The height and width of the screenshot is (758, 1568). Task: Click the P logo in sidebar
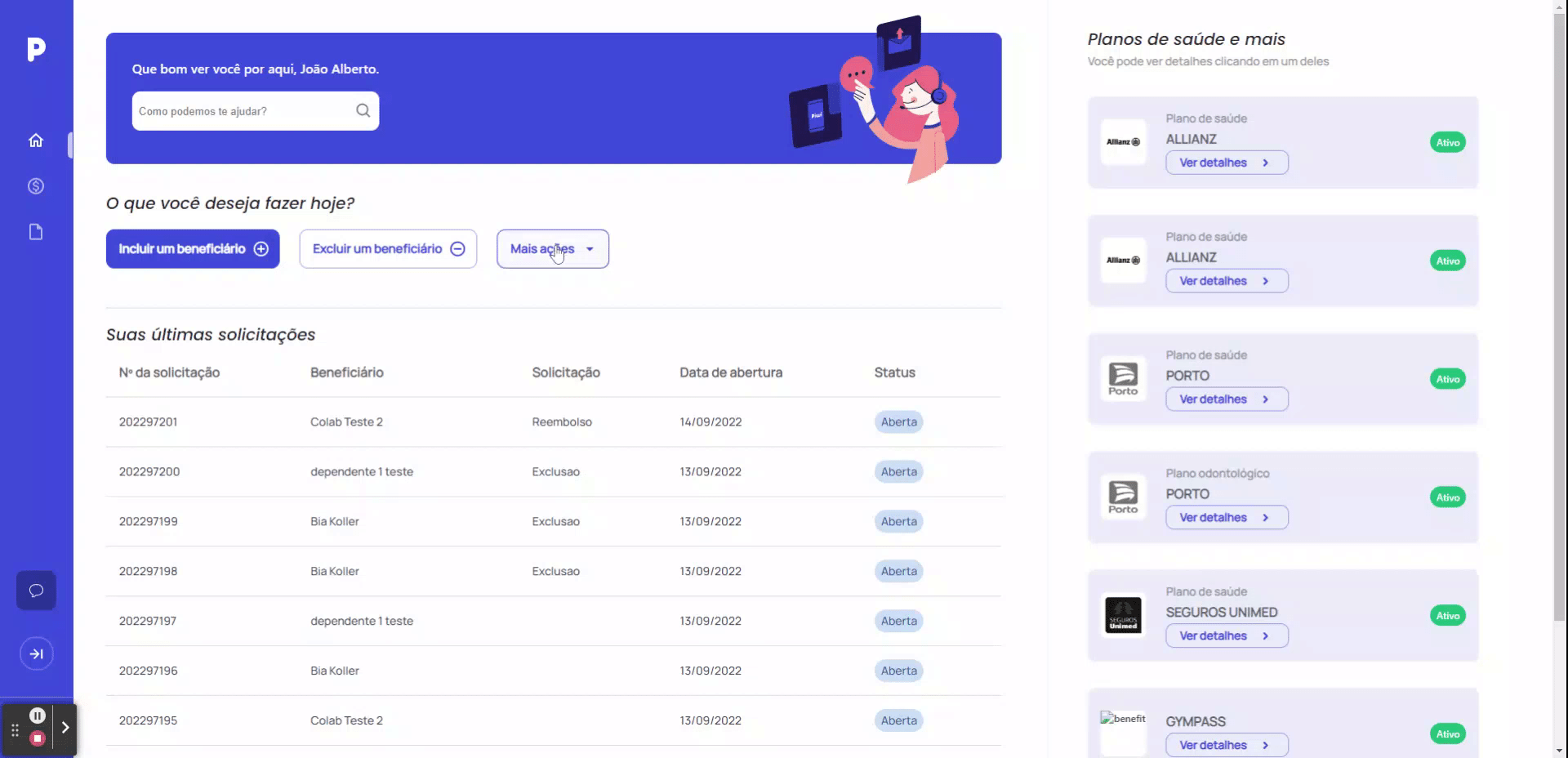pyautogui.click(x=36, y=50)
